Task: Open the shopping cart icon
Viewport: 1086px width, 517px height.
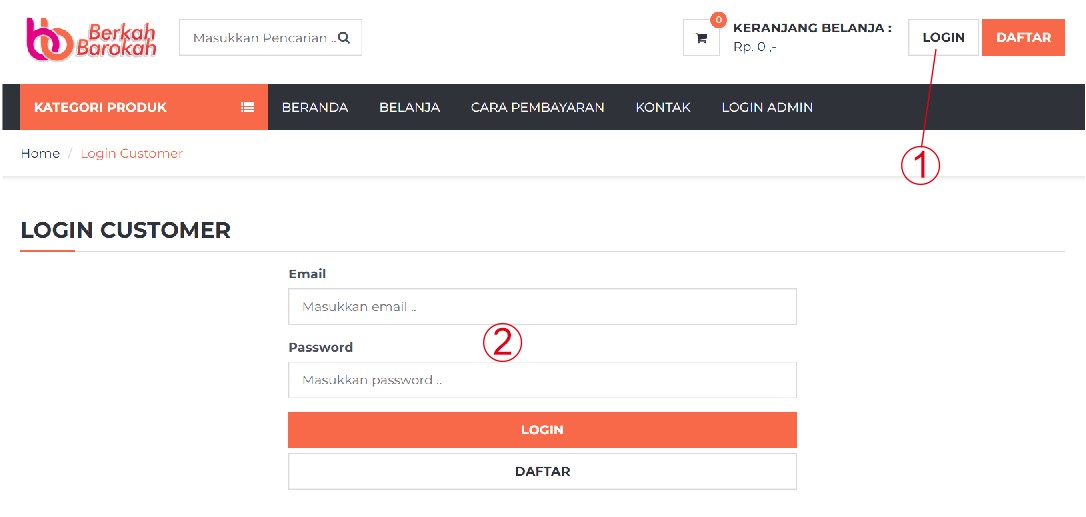Action: (x=701, y=38)
